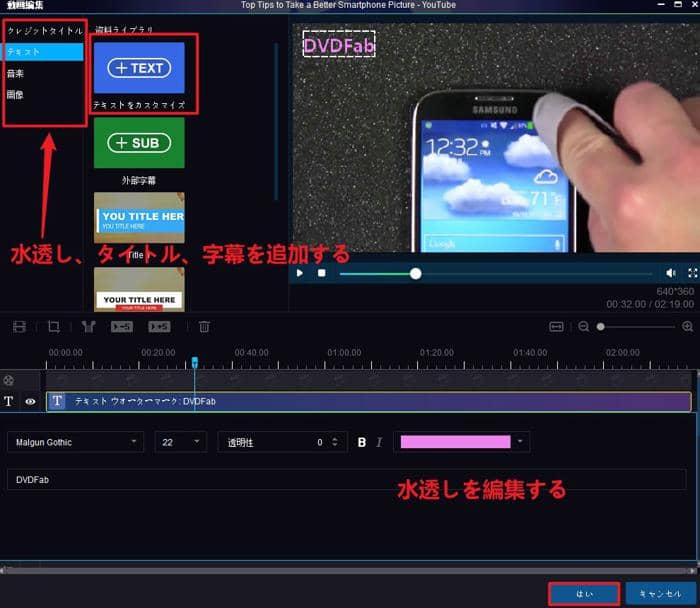Click the timeline zoom slider handle
Image resolution: width=700 pixels, height=608 pixels.
[601, 327]
